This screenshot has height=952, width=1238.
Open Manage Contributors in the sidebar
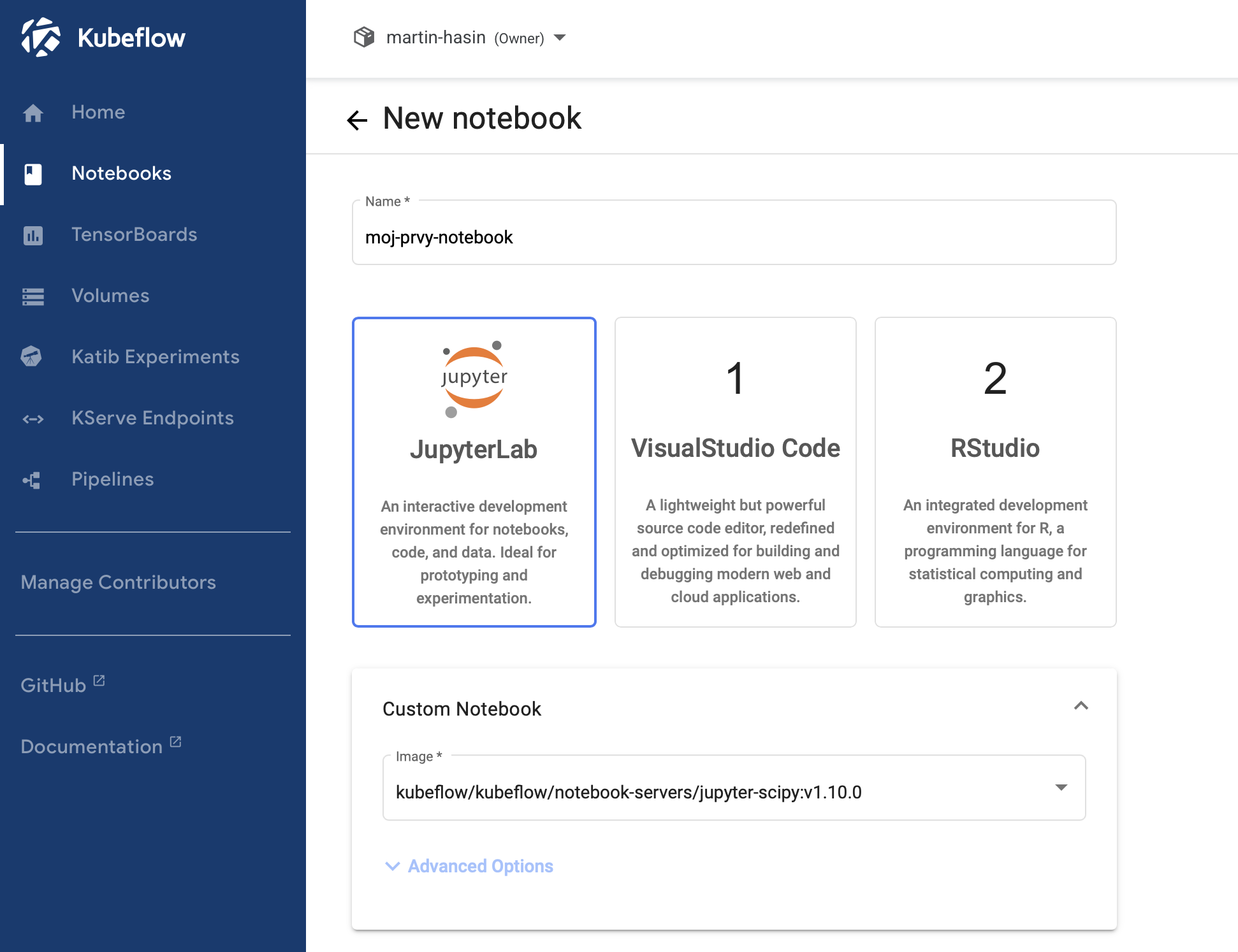point(119,582)
